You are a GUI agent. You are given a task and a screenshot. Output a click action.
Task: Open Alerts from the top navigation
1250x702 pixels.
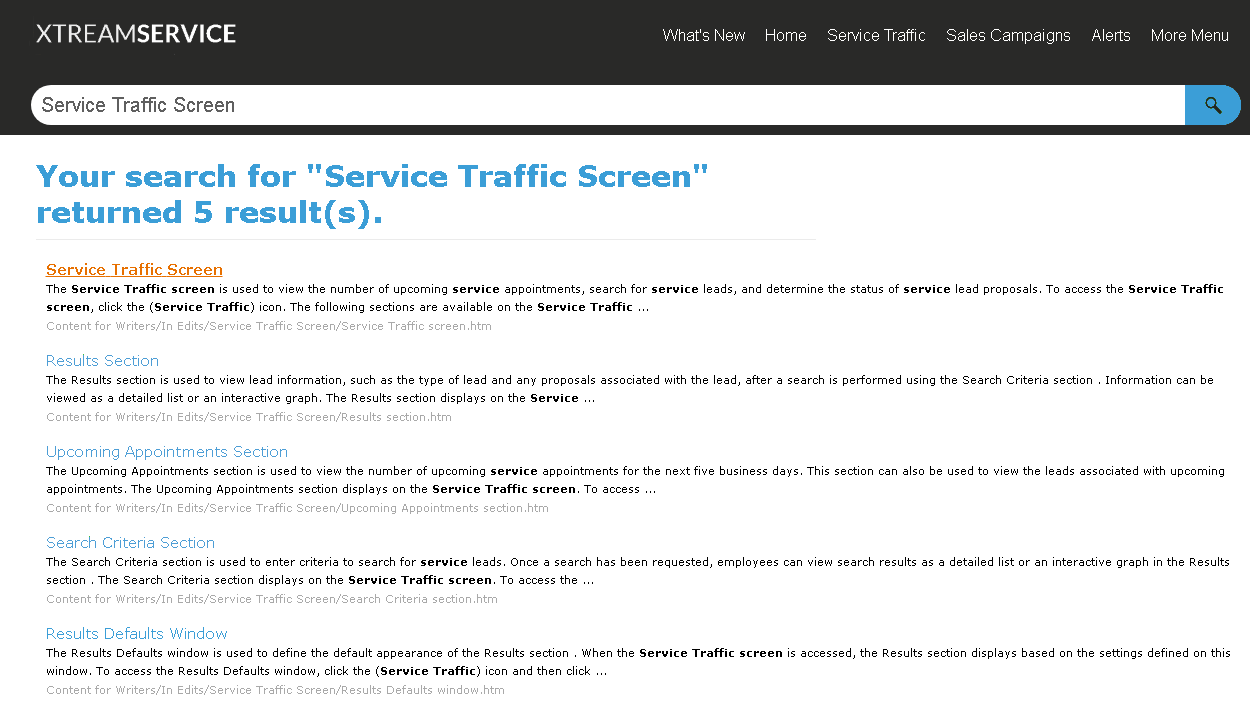pos(1110,35)
